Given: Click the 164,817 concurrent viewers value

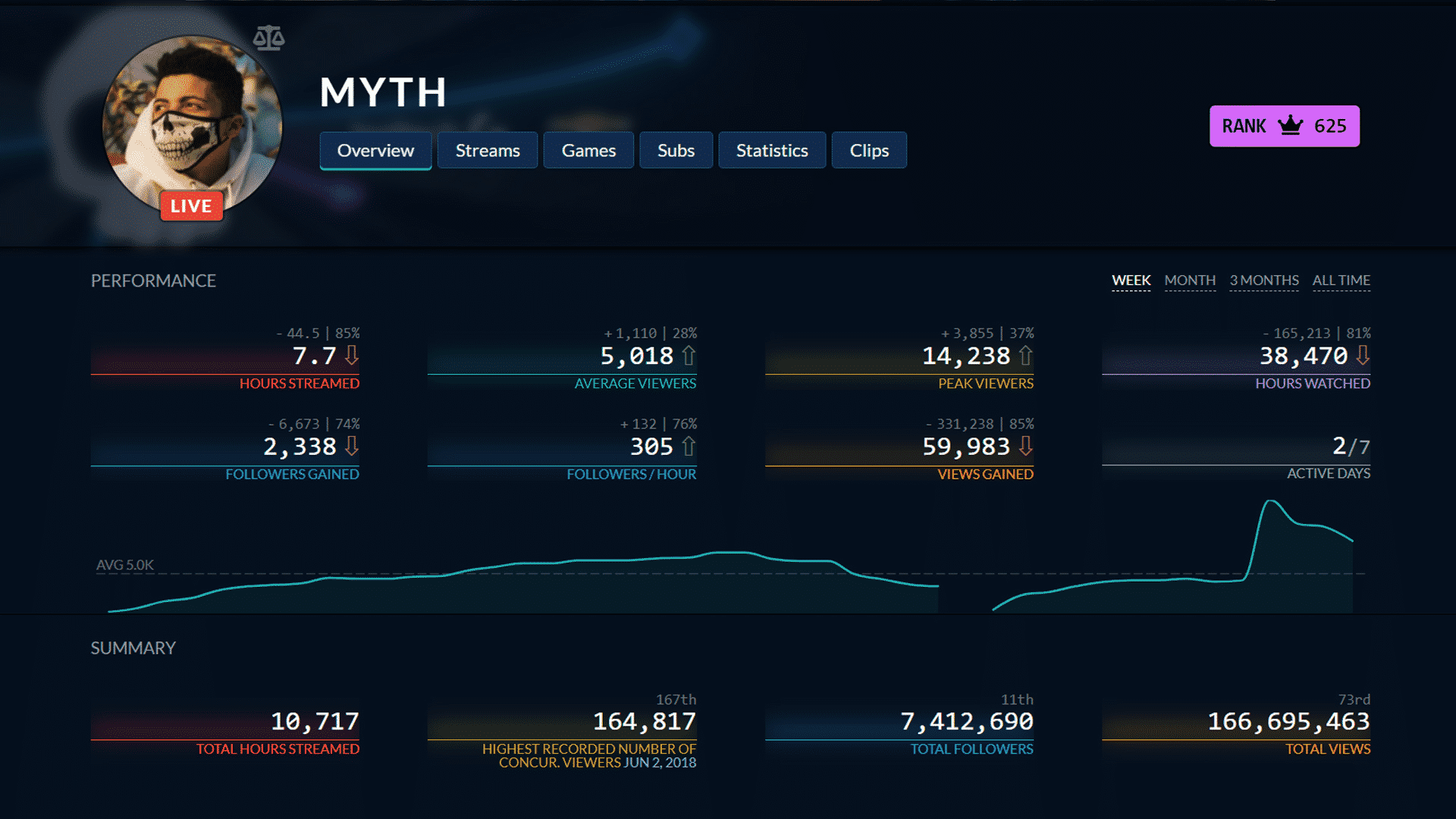Looking at the screenshot, I should tap(644, 721).
